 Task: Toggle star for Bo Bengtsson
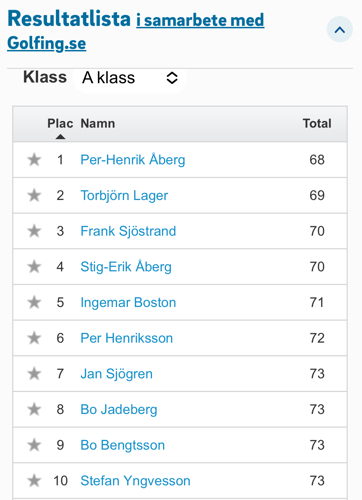coord(34,445)
